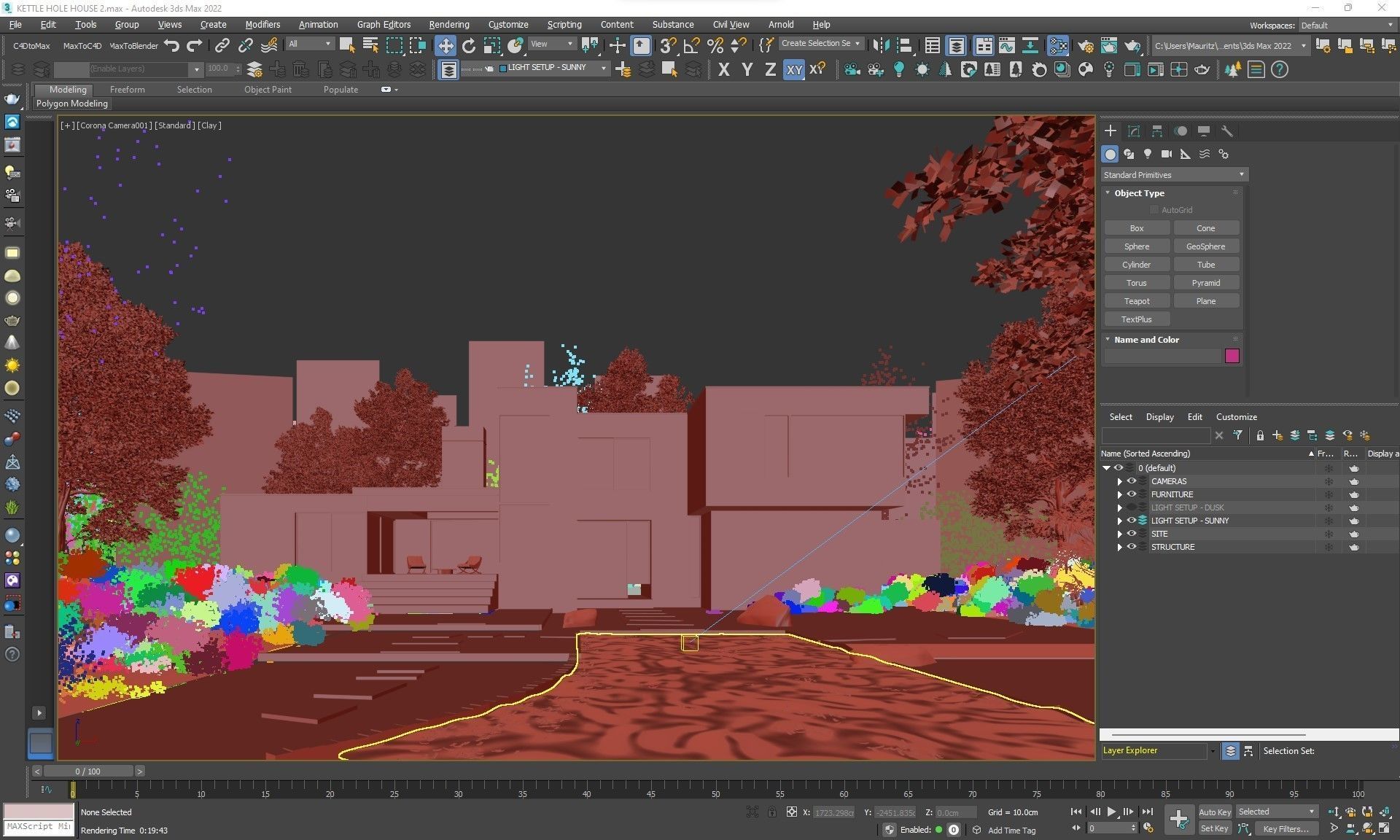Switch to the Object Paint ribbon tab
The image size is (1400, 840).
[268, 90]
